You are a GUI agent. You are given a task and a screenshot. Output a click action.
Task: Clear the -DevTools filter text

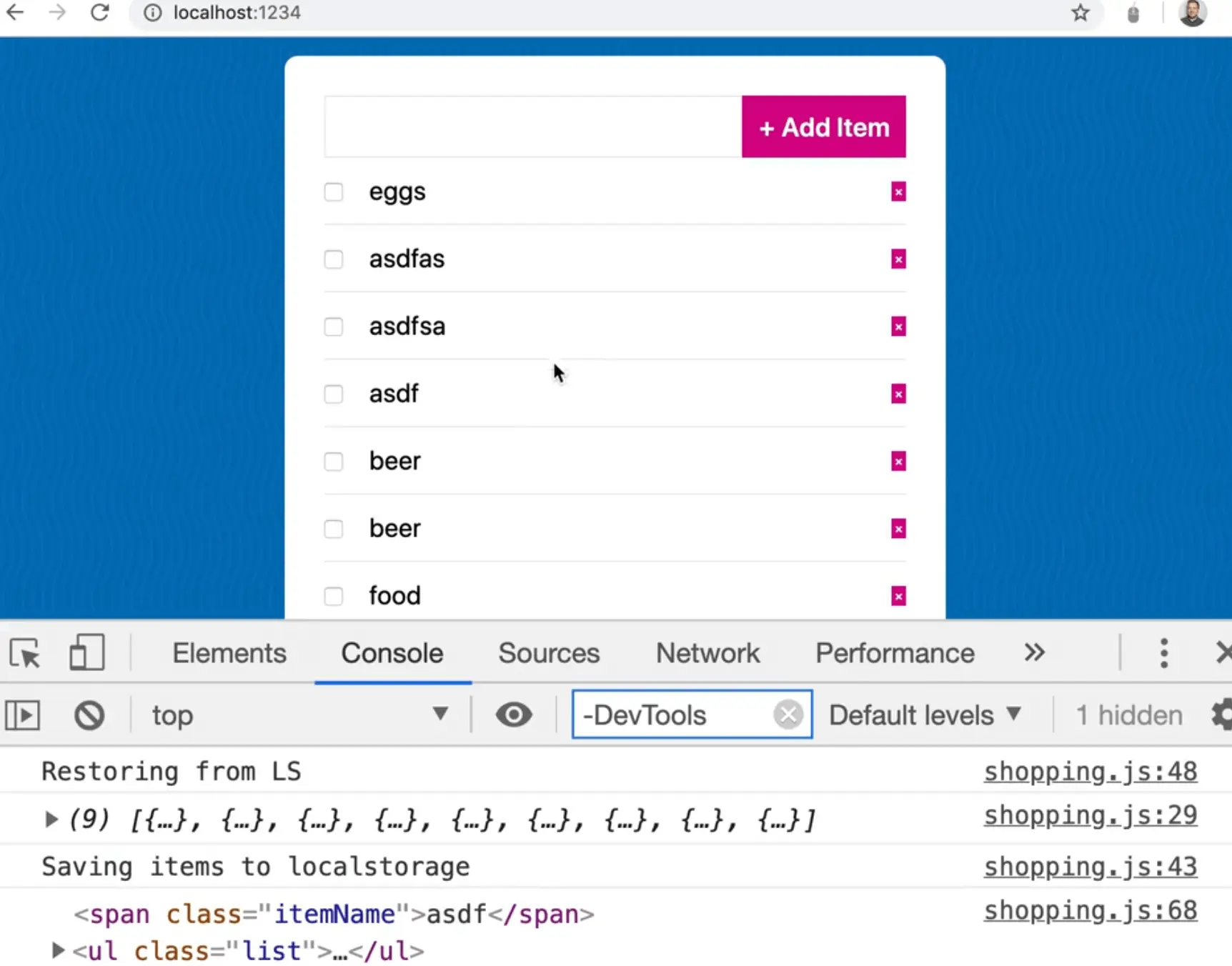pos(788,715)
